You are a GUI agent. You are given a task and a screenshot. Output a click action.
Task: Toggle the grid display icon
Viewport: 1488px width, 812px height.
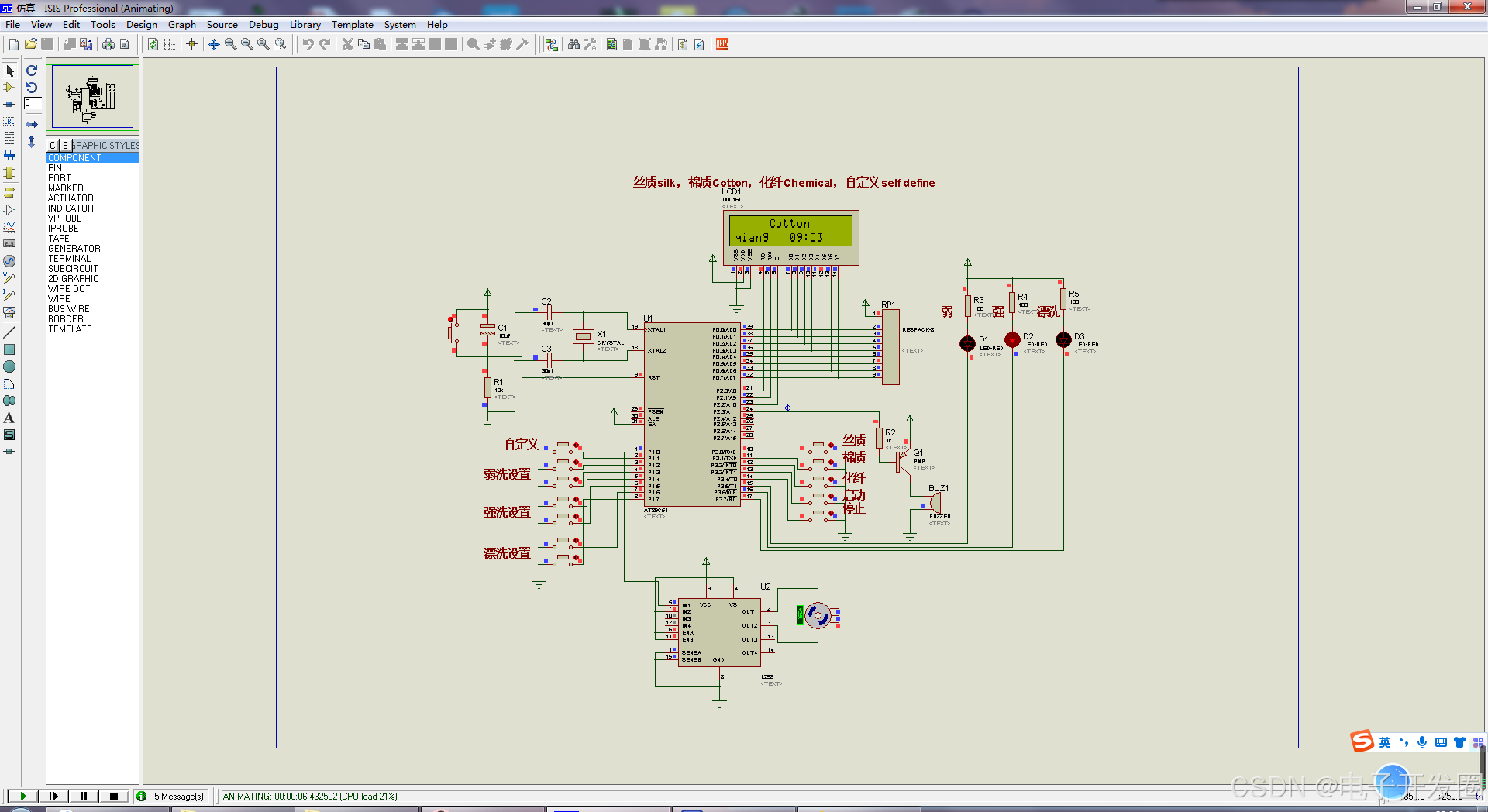(170, 44)
